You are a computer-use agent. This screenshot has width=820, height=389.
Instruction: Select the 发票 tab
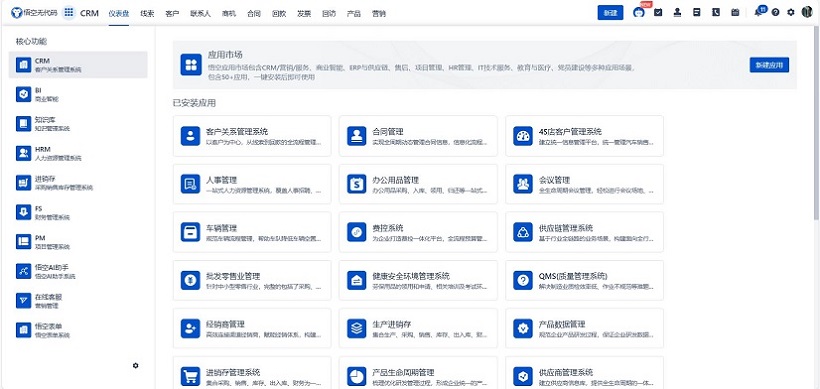point(304,14)
